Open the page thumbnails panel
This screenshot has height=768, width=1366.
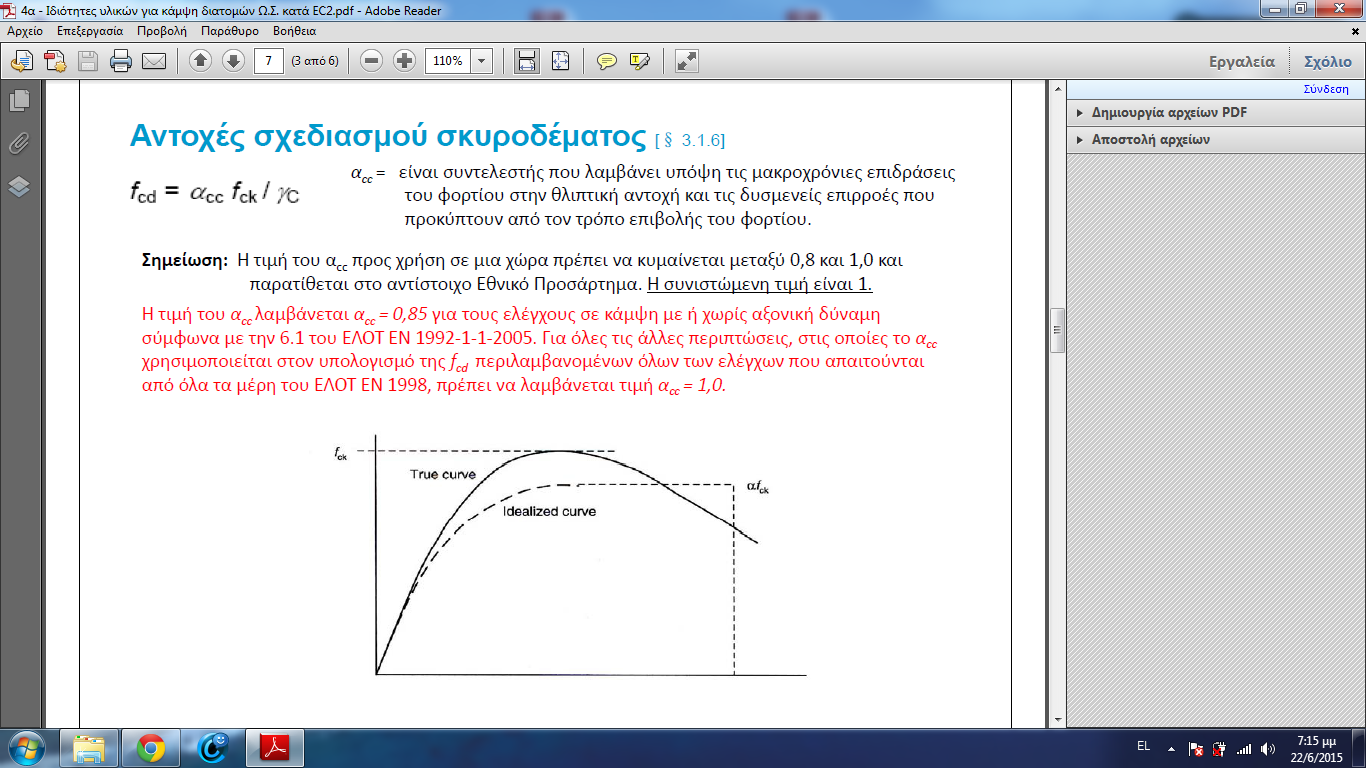[x=19, y=100]
